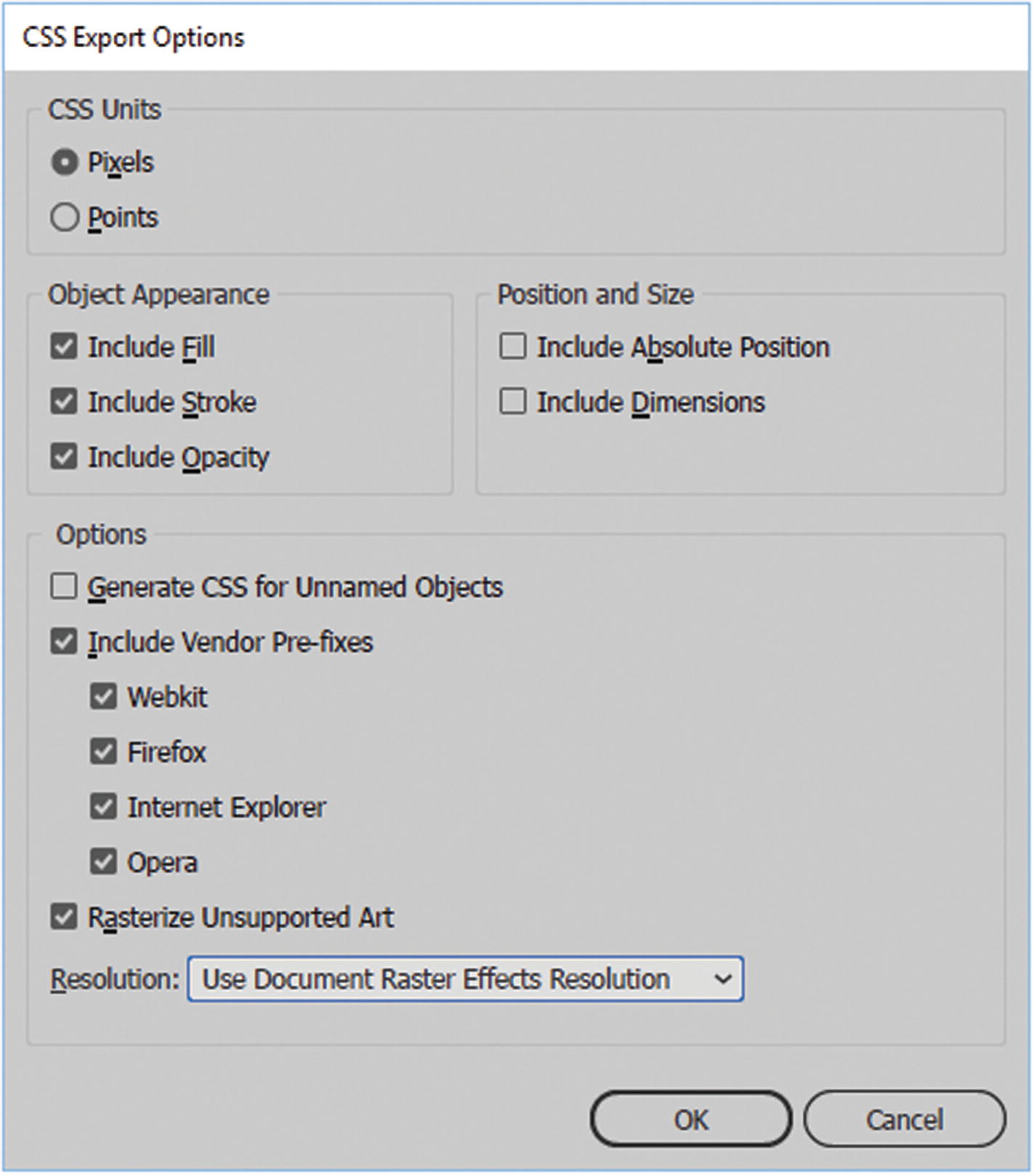Select the Pixels radio button
Viewport: 1035px width, 1176px height.
click(65, 162)
